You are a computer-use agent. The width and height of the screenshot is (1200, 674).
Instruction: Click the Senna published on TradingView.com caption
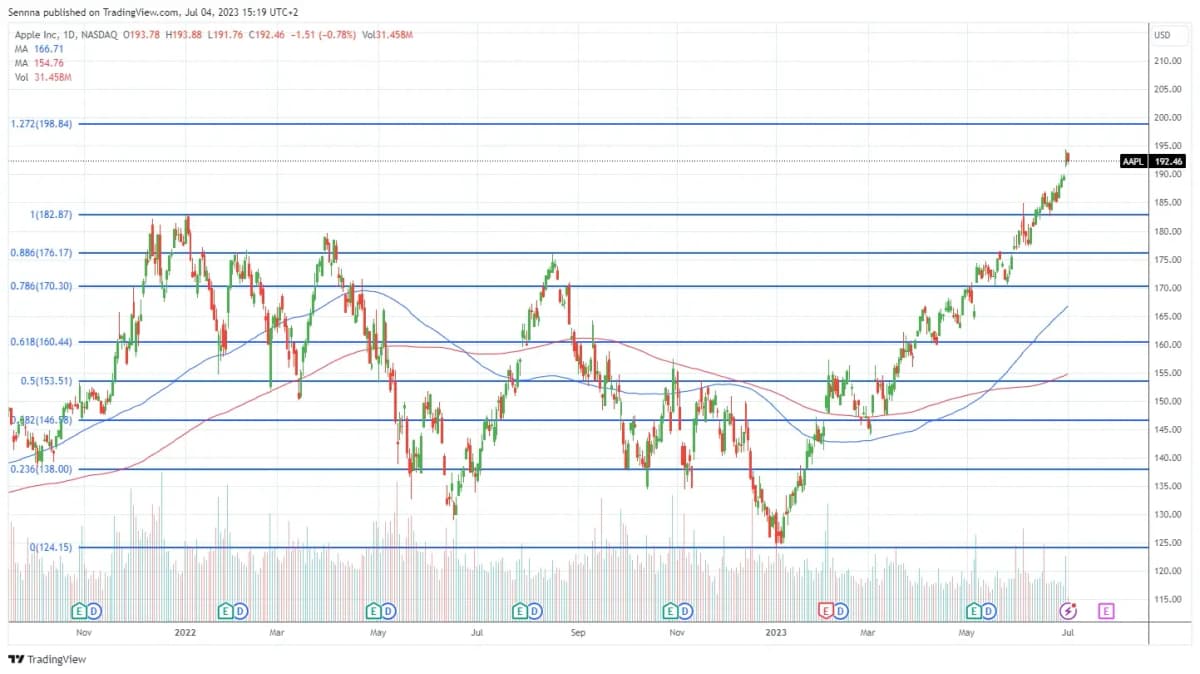[152, 12]
